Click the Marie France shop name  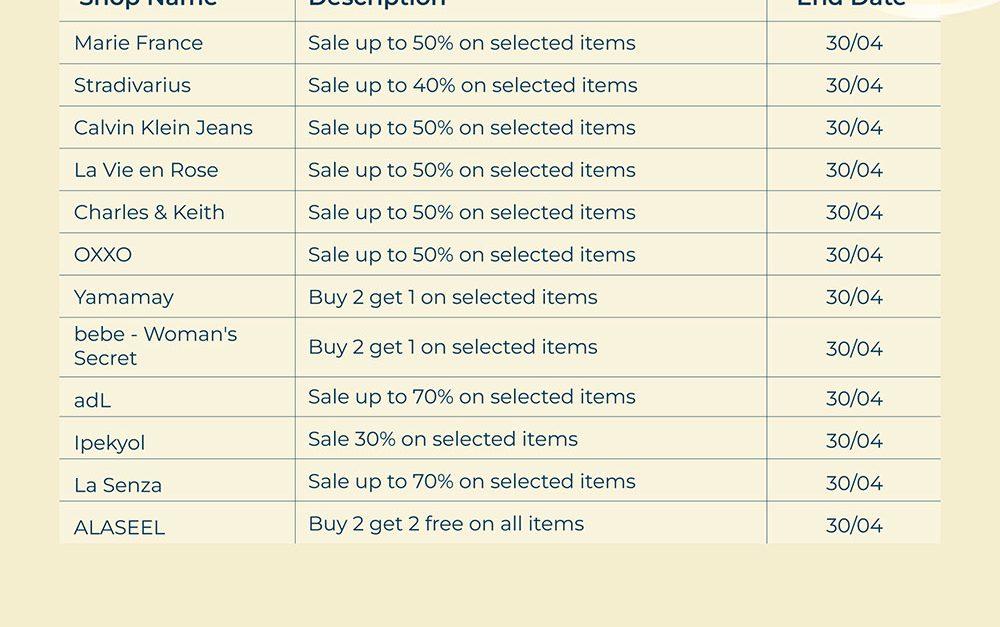click(138, 43)
